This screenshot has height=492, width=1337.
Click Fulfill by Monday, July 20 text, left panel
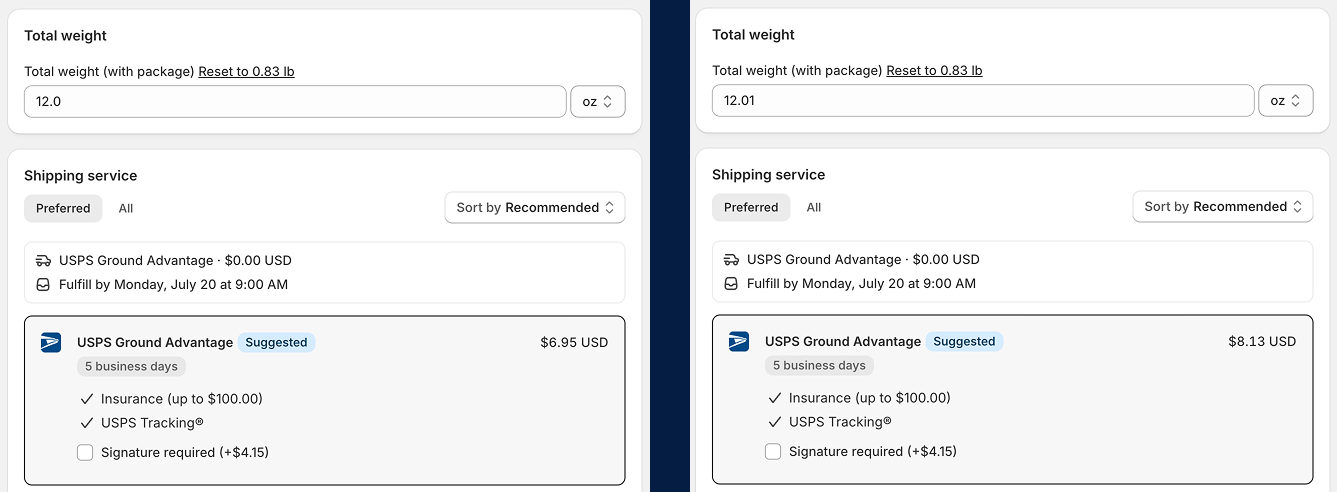coord(173,284)
